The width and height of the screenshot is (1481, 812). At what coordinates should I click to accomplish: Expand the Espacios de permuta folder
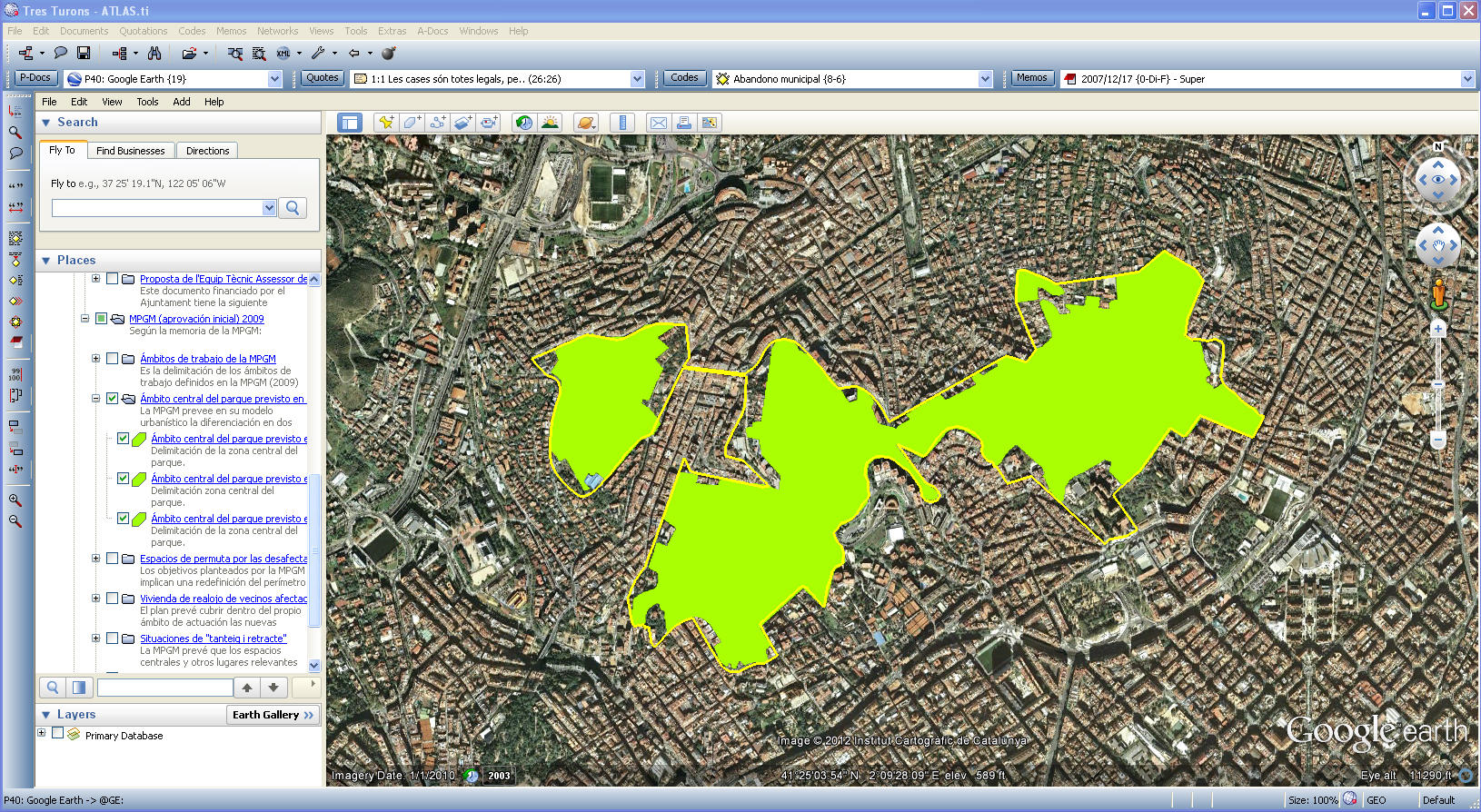tap(96, 559)
